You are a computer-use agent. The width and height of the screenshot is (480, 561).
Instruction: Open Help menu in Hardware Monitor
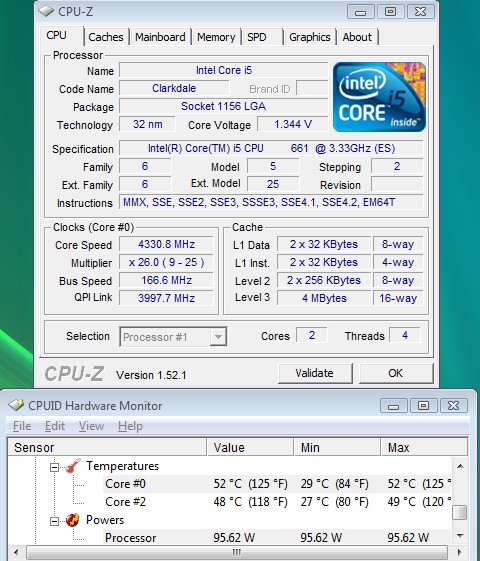(x=130, y=426)
